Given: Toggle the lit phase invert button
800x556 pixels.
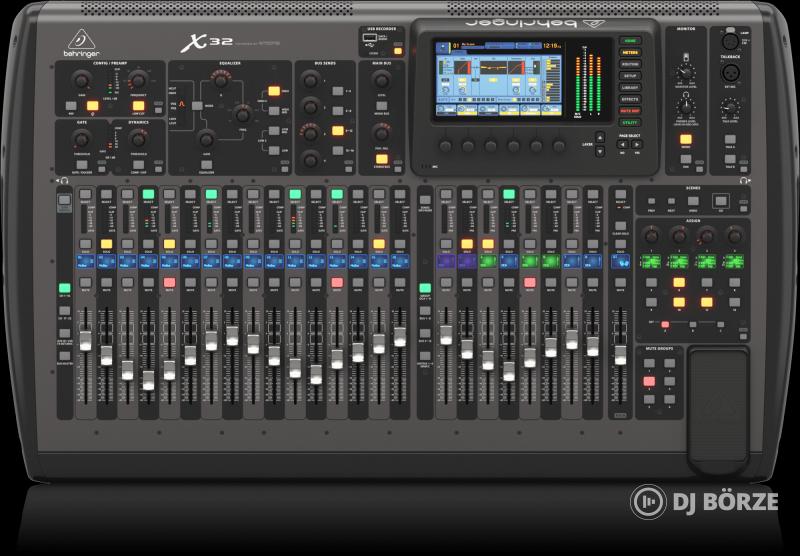Looking at the screenshot, I should [x=92, y=106].
